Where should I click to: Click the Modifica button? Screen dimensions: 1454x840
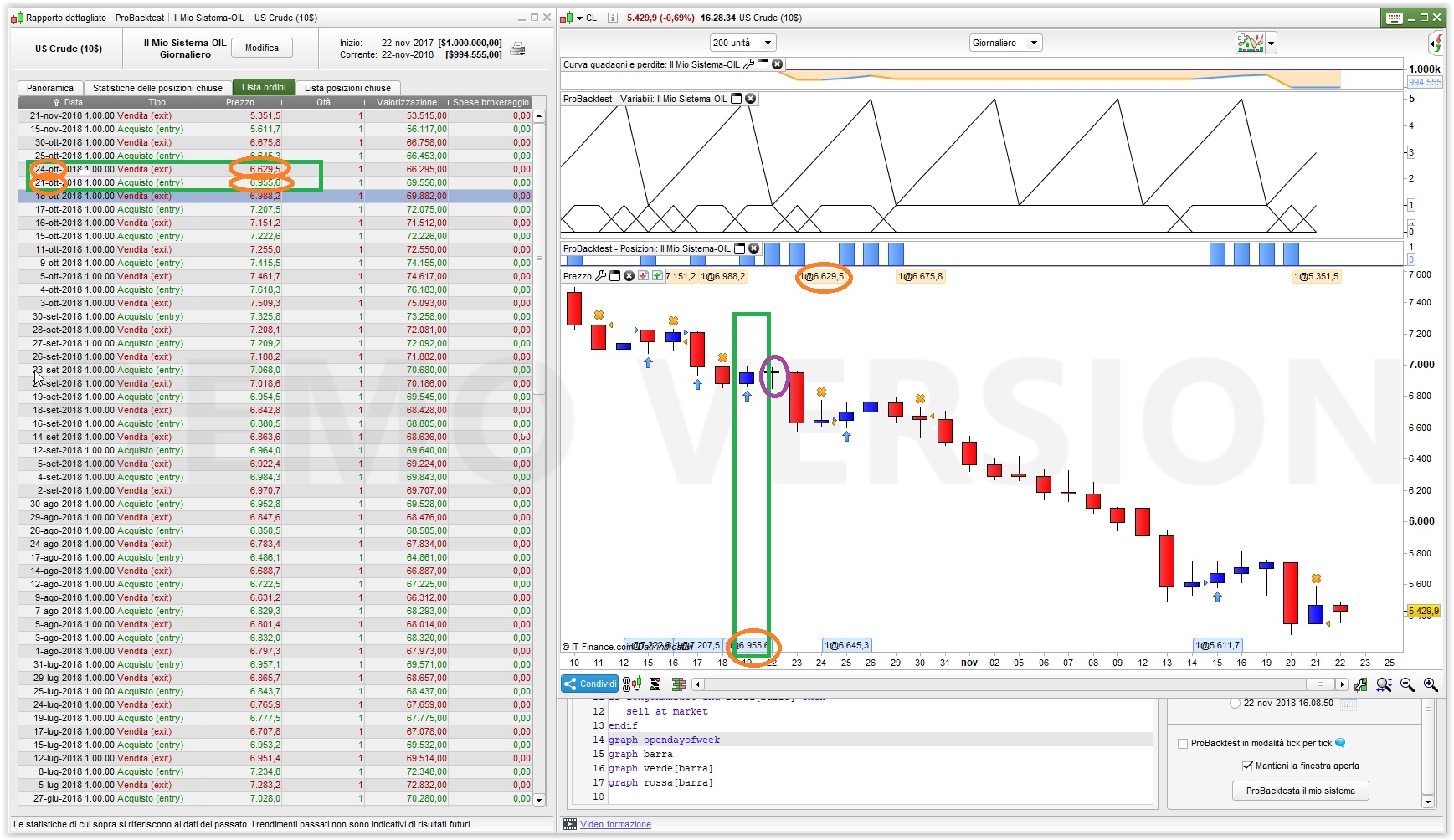pos(262,49)
